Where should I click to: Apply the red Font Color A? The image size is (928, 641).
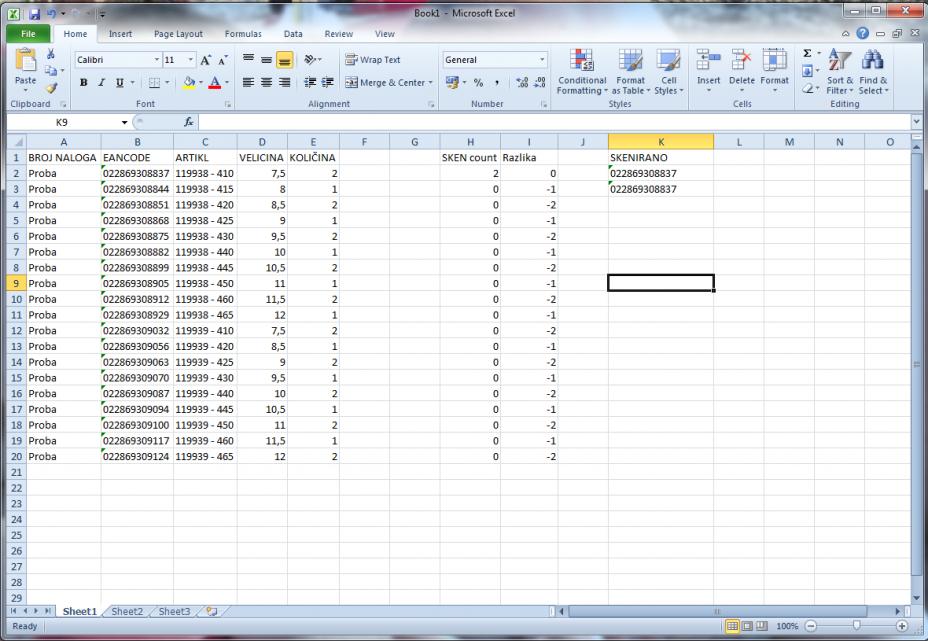[x=215, y=82]
